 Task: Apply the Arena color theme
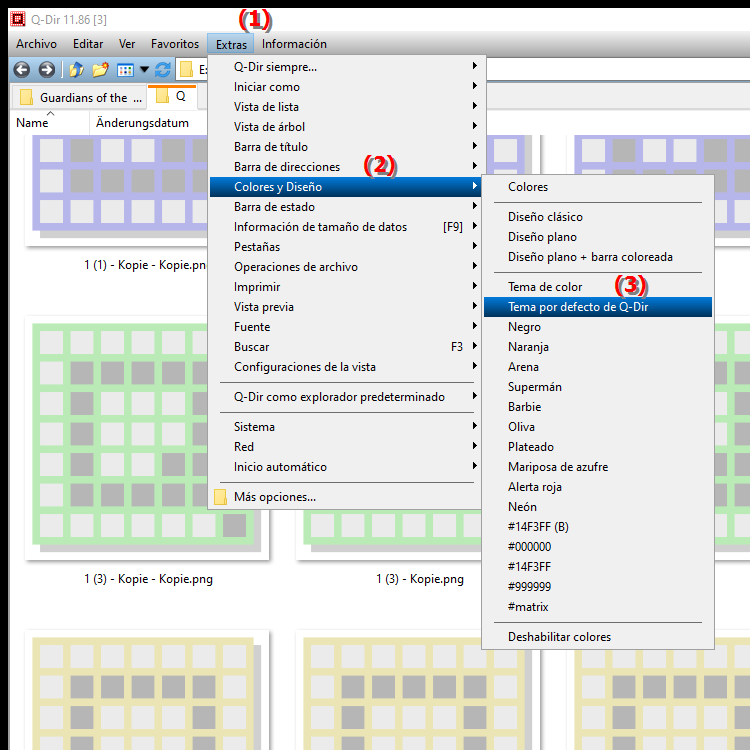click(598, 367)
